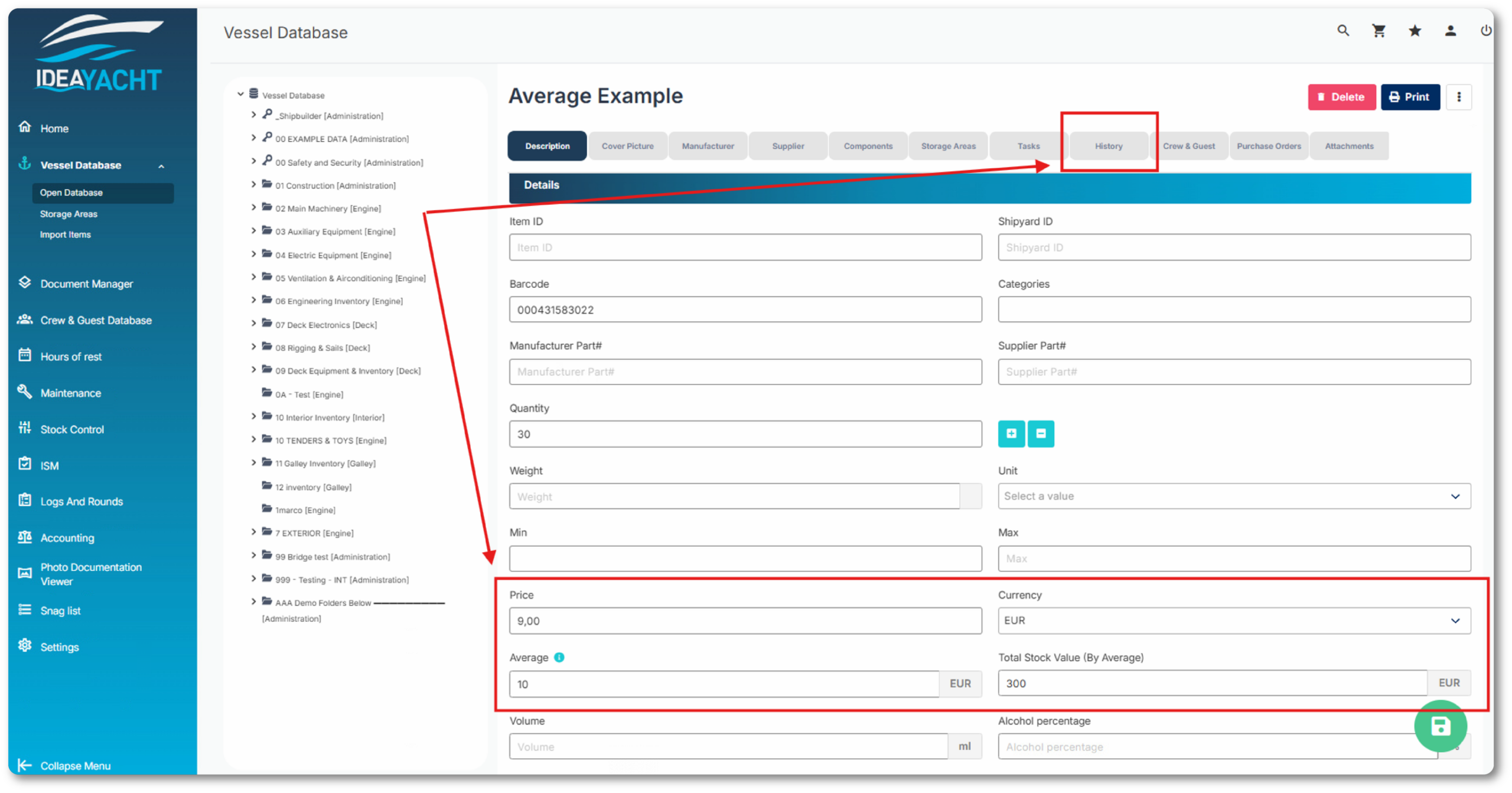1512x793 pixels.
Task: Open the Unit select dropdown
Action: [x=1234, y=496]
